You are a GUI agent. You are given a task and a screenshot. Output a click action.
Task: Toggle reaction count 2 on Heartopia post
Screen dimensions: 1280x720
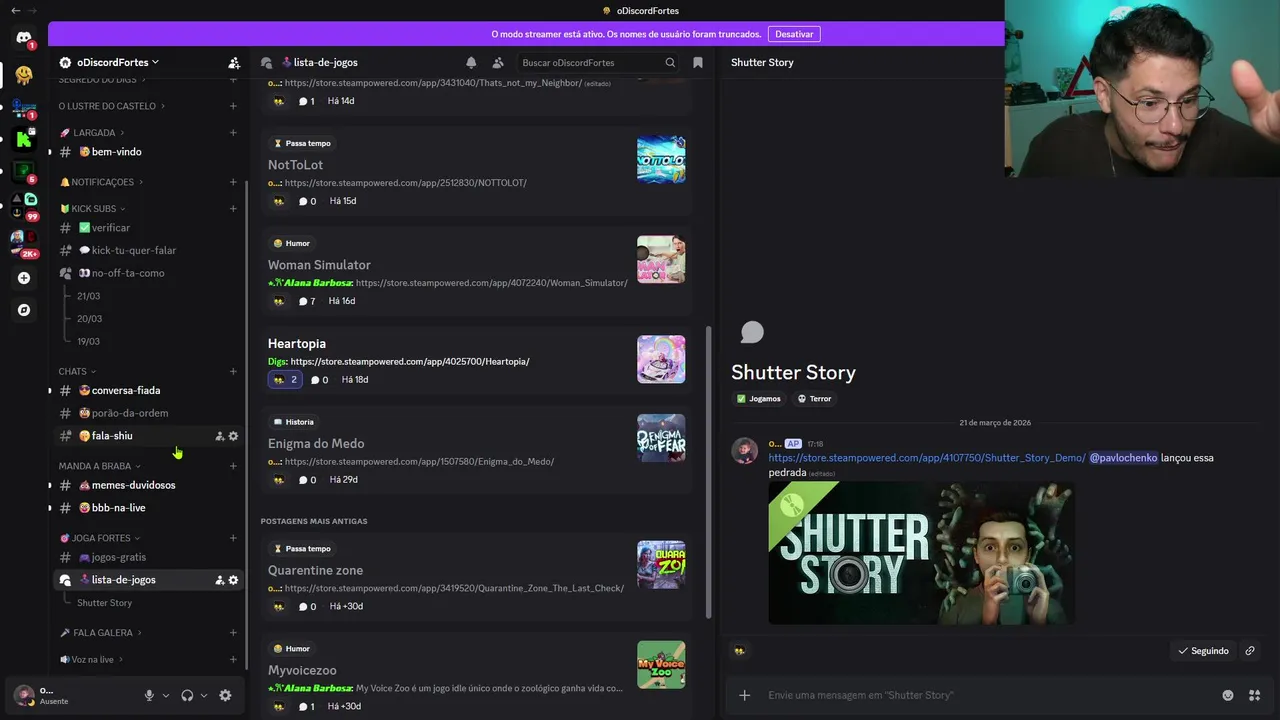pyautogui.click(x=284, y=380)
